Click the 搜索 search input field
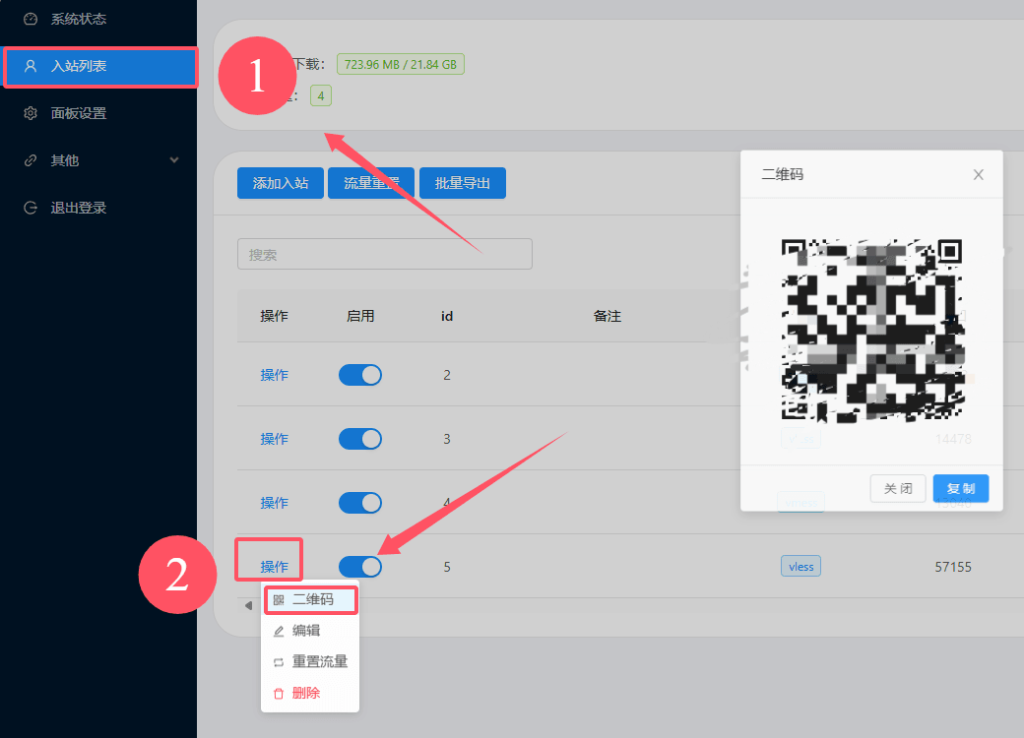Screen dimensions: 1024x738 pyautogui.click(x=384, y=254)
